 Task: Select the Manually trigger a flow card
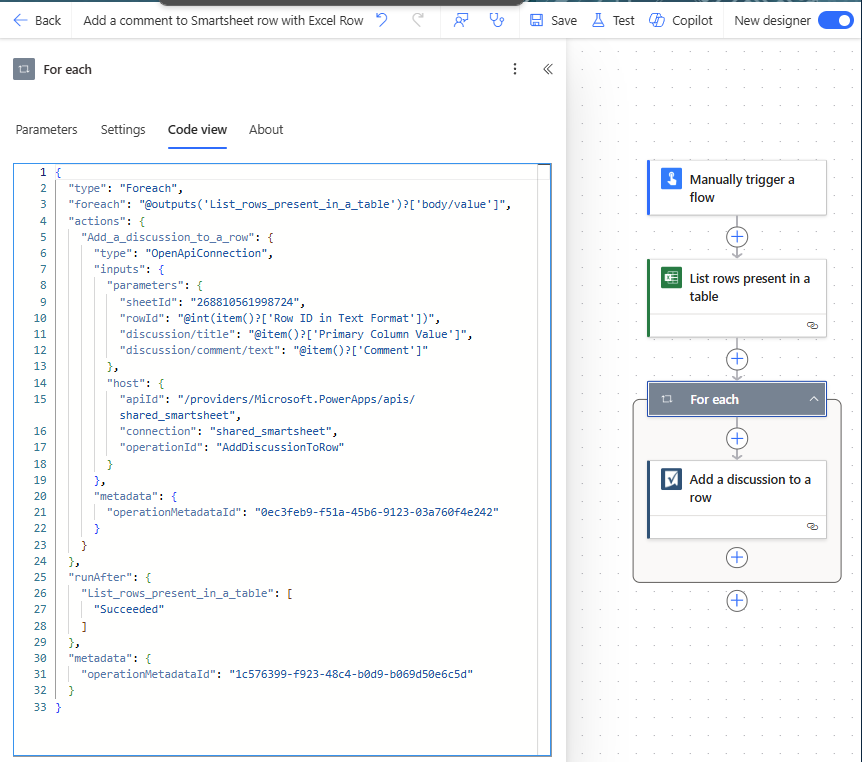pyautogui.click(x=737, y=188)
